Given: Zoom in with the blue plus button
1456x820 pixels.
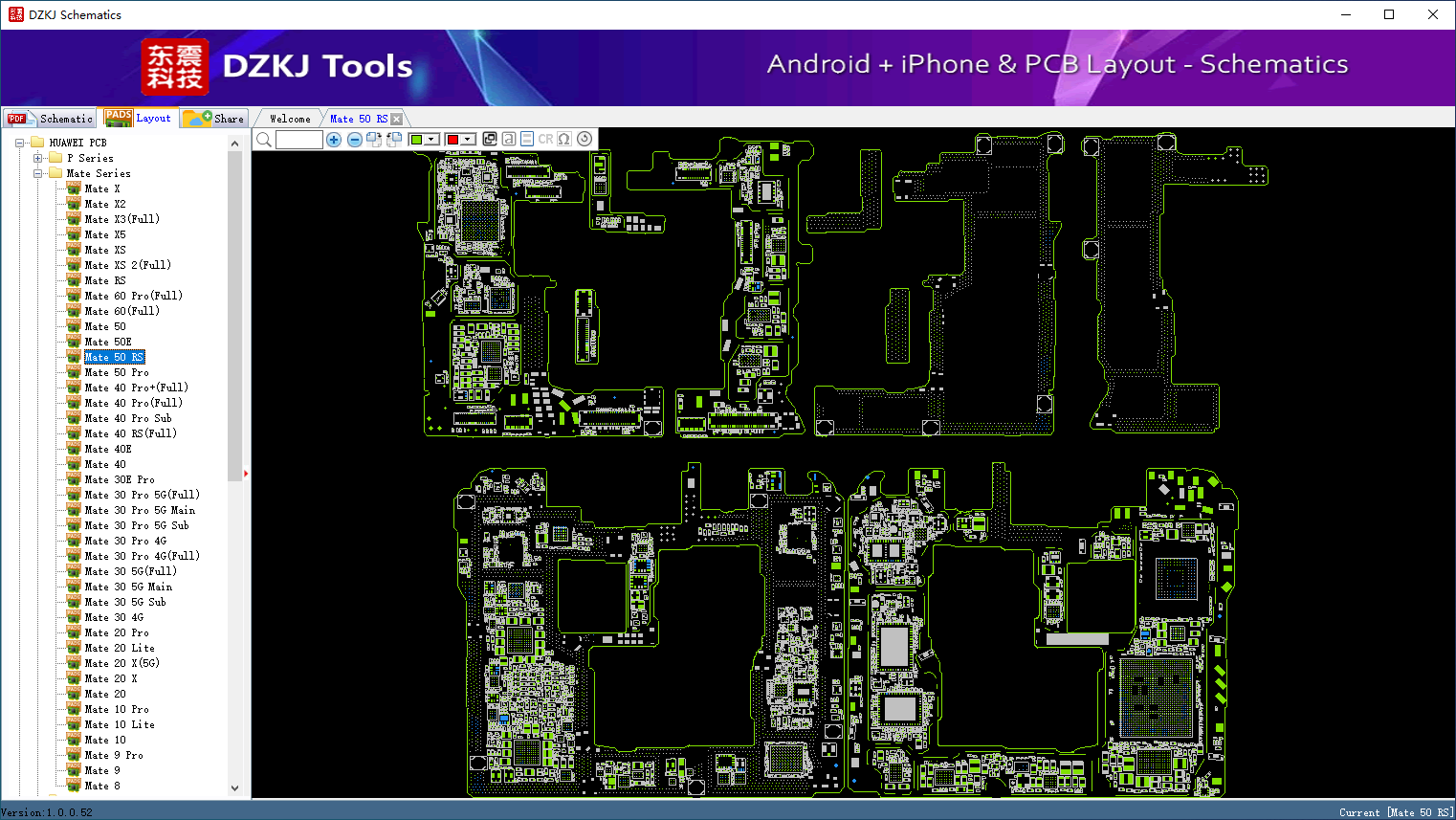Looking at the screenshot, I should tap(334, 140).
